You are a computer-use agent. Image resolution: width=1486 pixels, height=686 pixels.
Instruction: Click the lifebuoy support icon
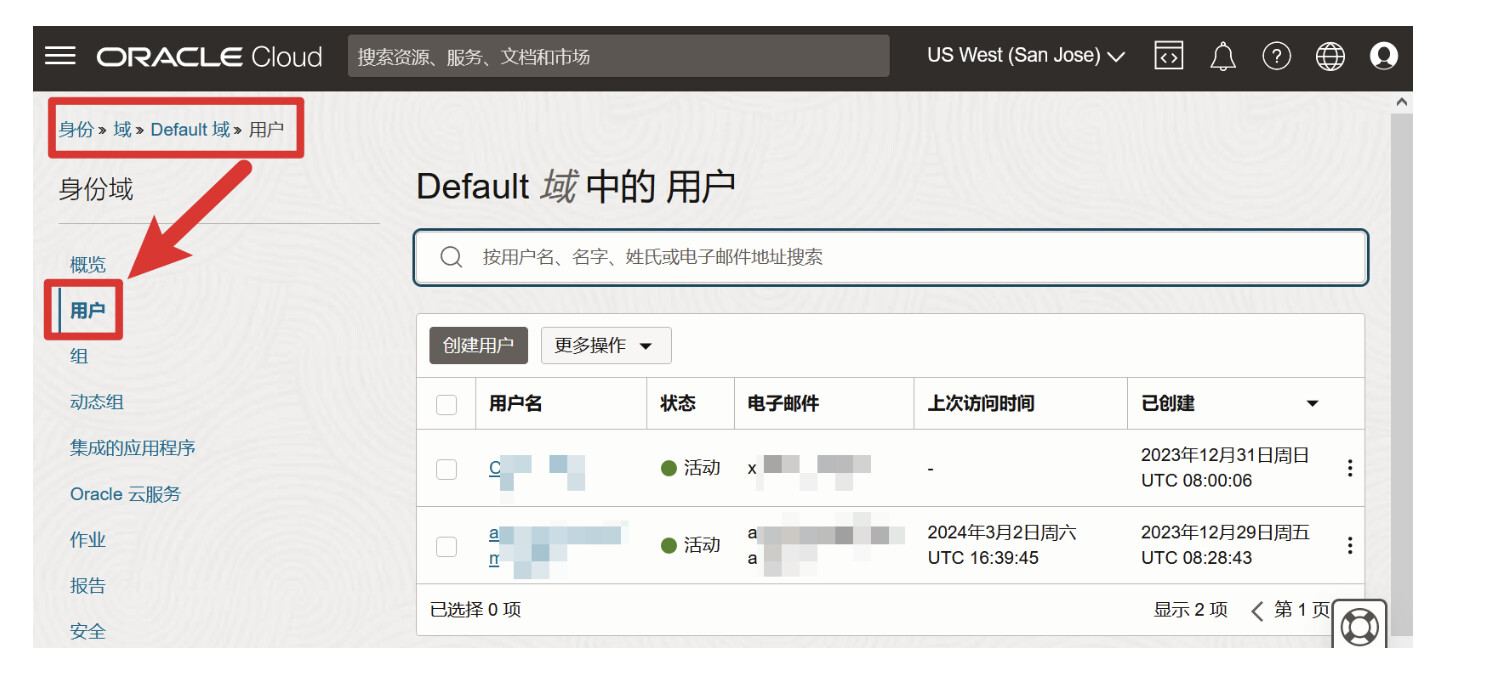tap(1359, 627)
